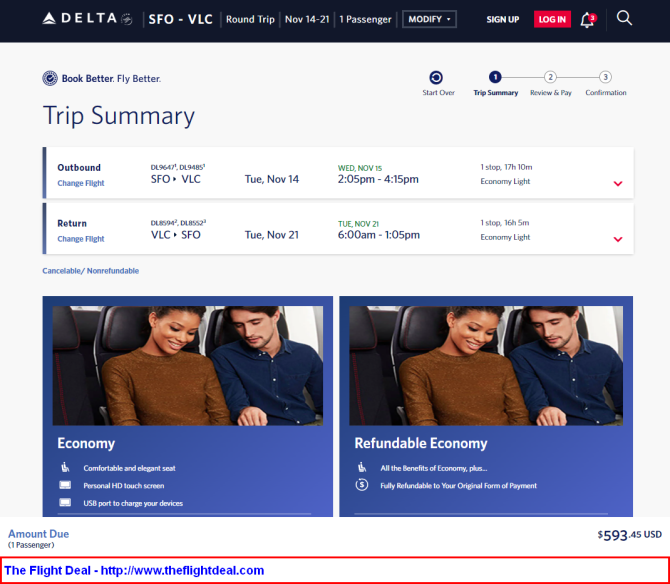Image resolution: width=670 pixels, height=584 pixels.
Task: Open Cancelable/ Nonrefundable link
Action: tap(91, 271)
